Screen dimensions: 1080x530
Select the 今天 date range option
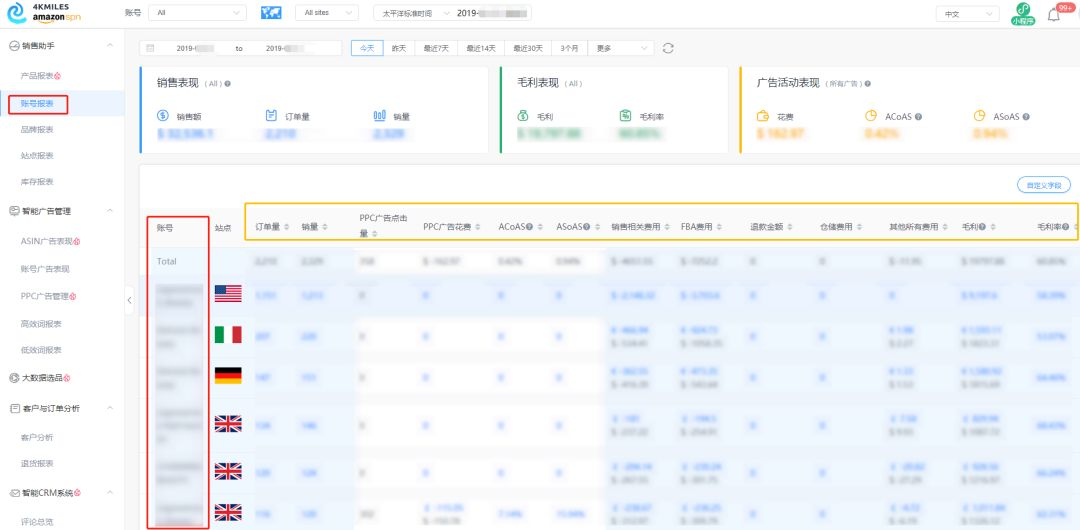tap(367, 48)
